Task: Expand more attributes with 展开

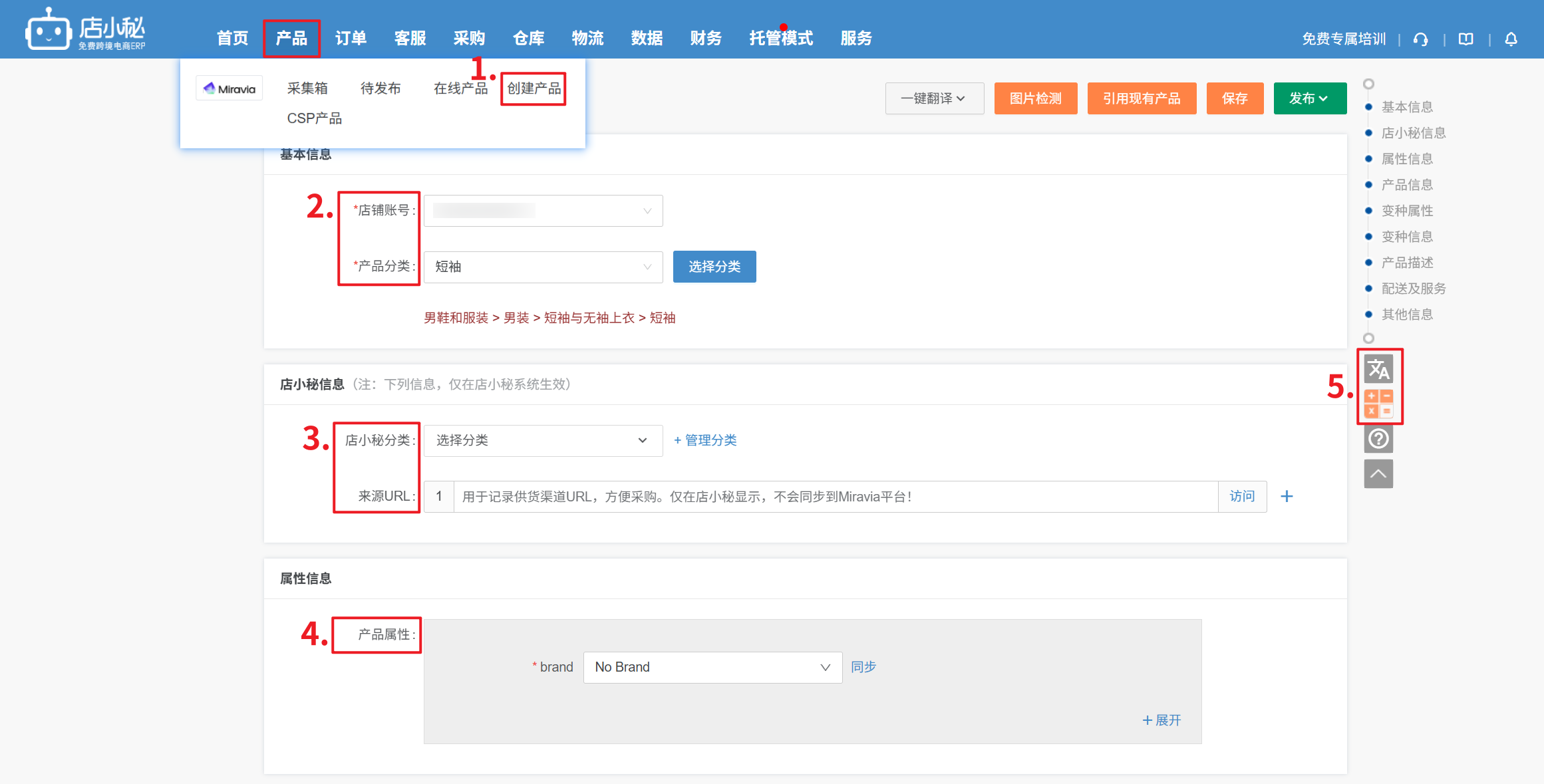Action: tap(1161, 720)
